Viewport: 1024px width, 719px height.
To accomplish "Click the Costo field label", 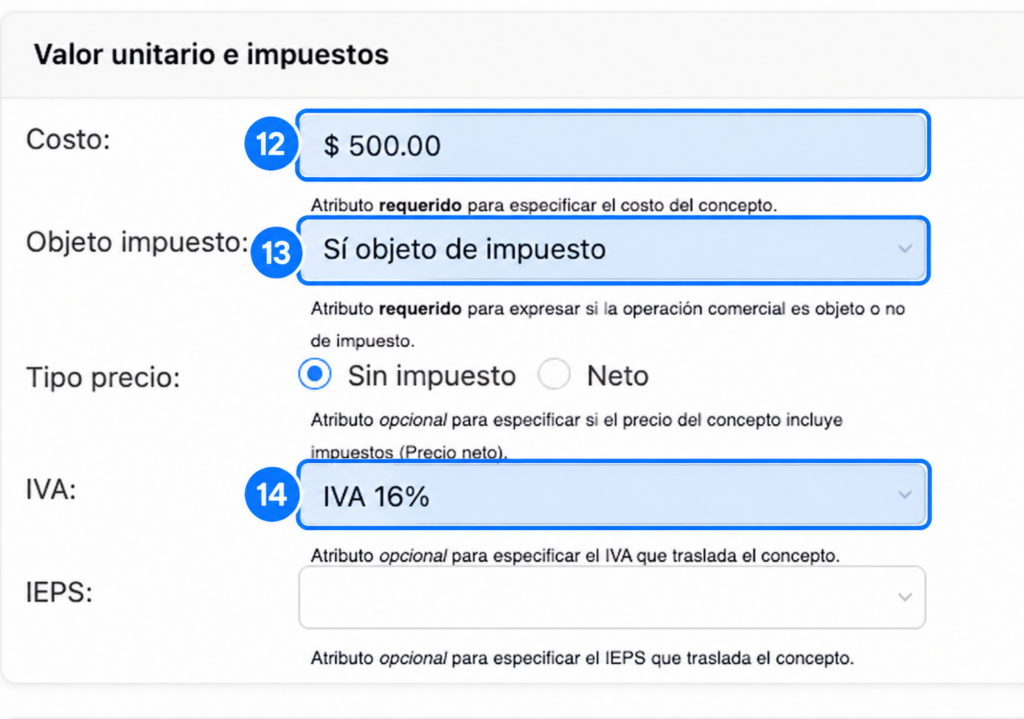I will click(68, 139).
